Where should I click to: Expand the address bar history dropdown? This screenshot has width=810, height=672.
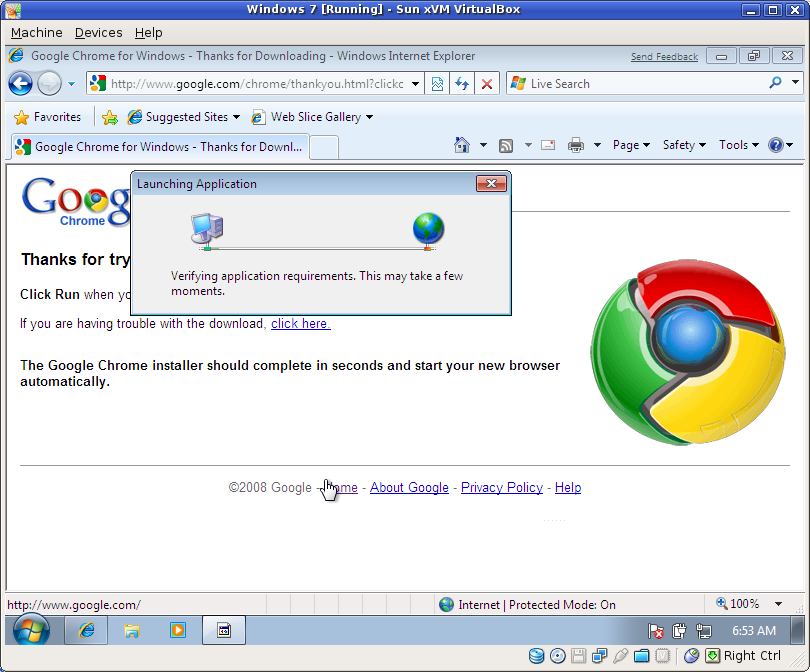pyautogui.click(x=415, y=83)
